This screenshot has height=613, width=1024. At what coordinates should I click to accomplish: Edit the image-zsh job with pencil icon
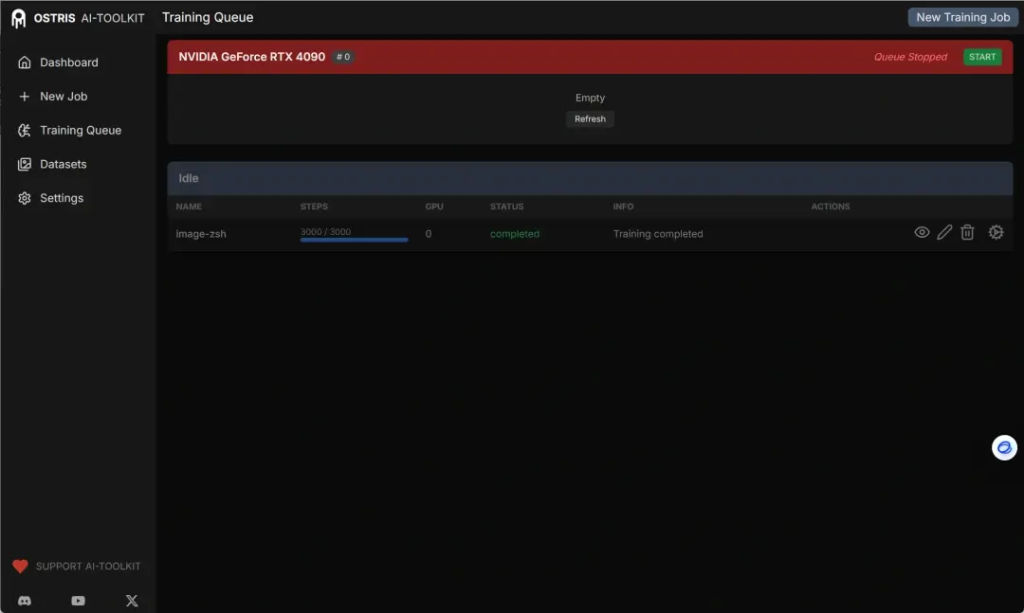click(944, 233)
